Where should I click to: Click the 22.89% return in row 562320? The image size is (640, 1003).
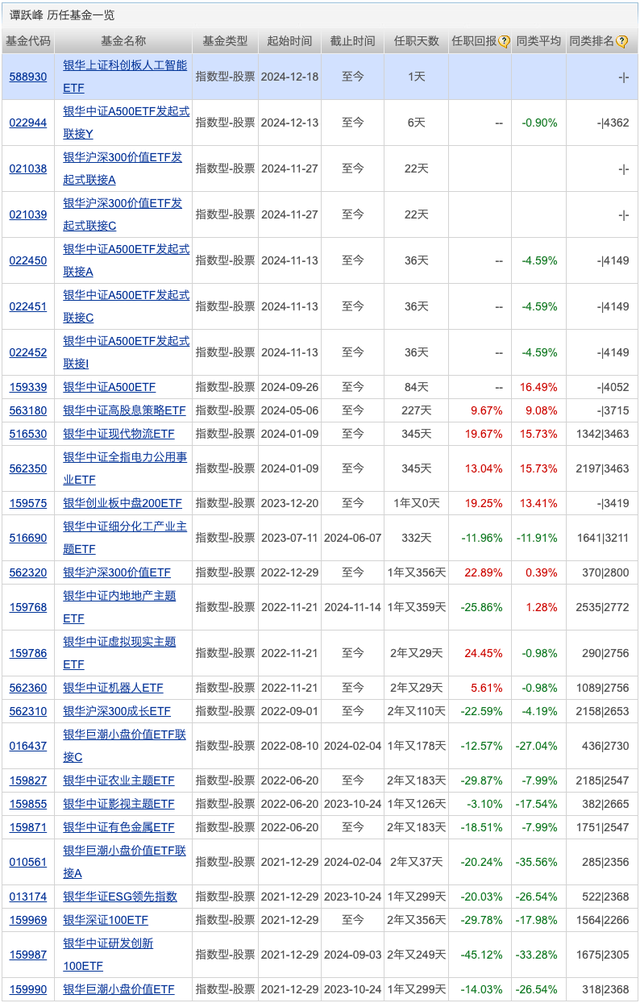[x=483, y=573]
